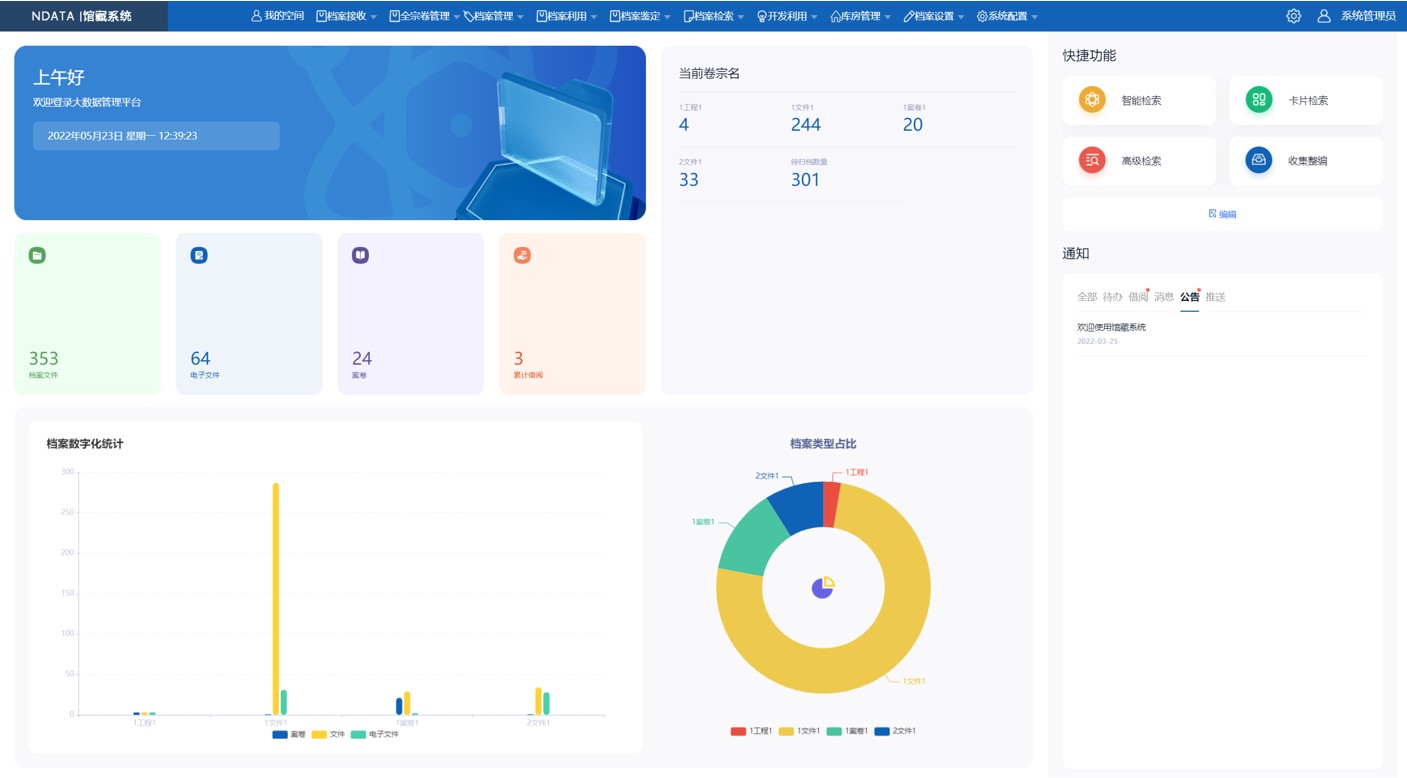Screen dimensions: 1407x778
Task: Switch to the 消息 notification tab
Action: [x=1164, y=297]
